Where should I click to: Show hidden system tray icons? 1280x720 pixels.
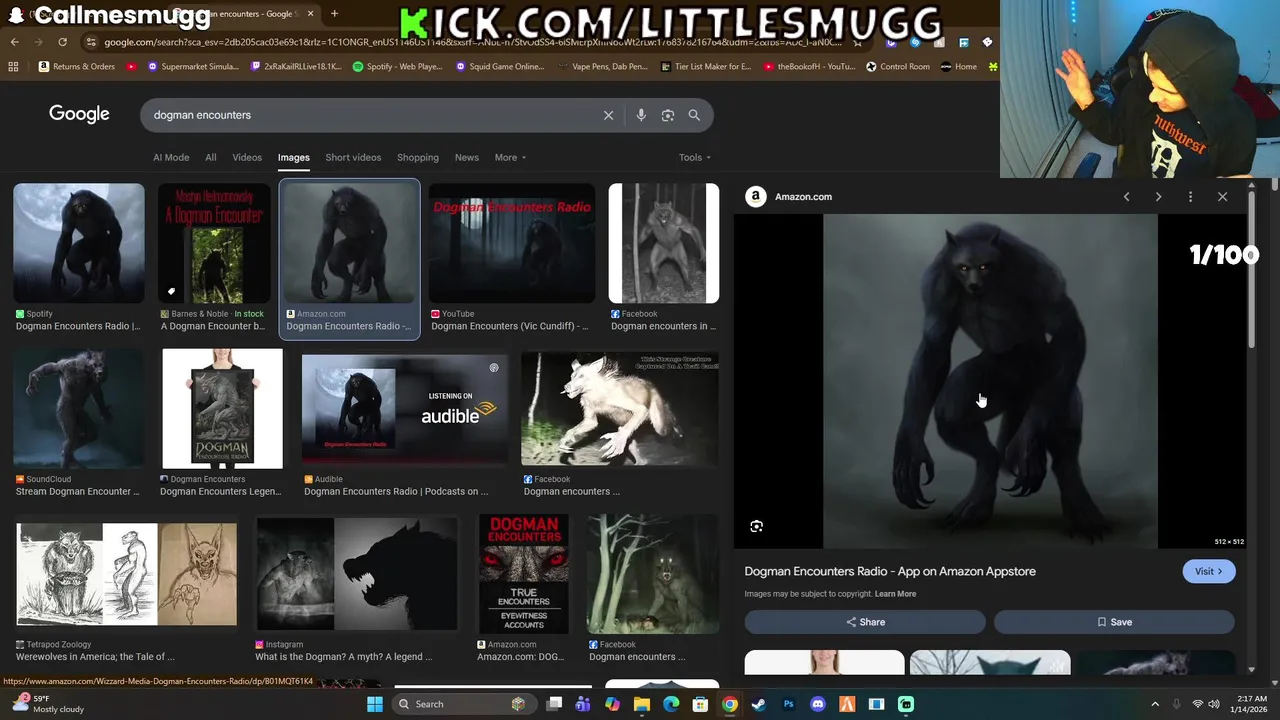tap(1155, 704)
